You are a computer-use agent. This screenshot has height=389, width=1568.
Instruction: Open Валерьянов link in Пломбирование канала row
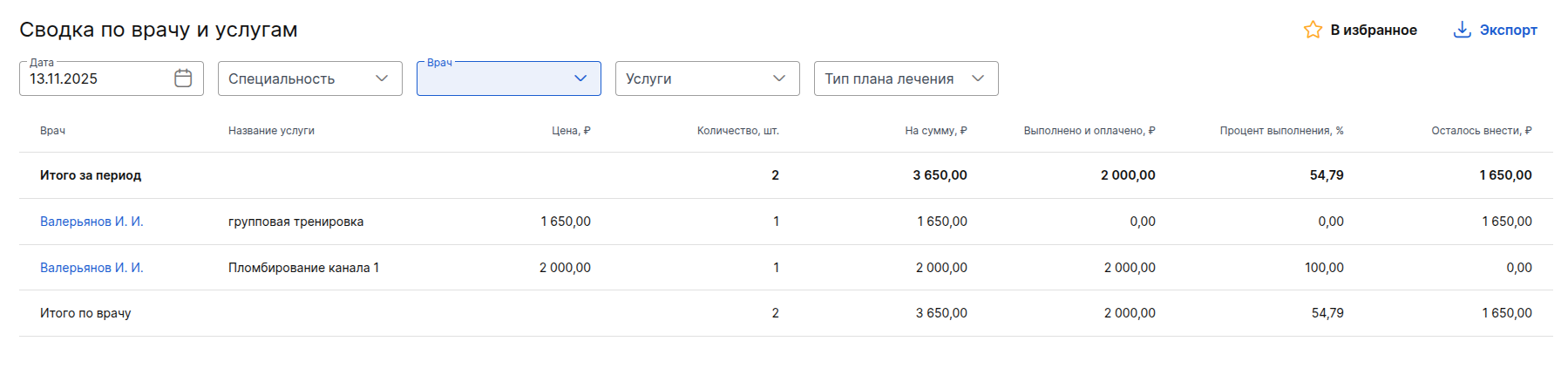point(92,268)
